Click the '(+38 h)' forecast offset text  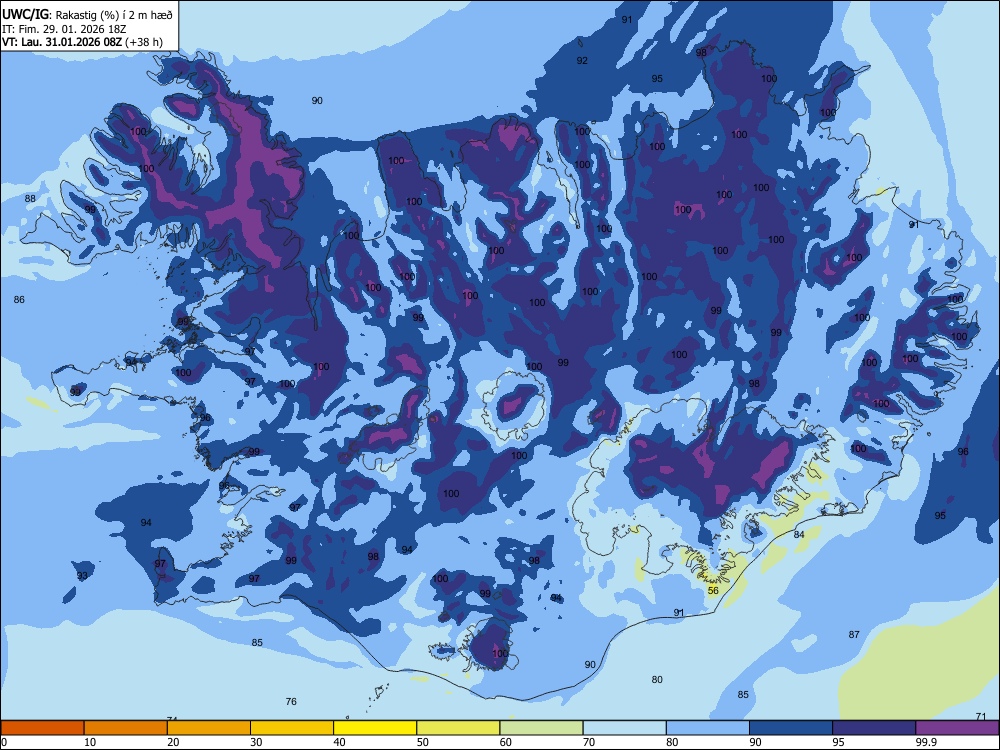tap(144, 42)
